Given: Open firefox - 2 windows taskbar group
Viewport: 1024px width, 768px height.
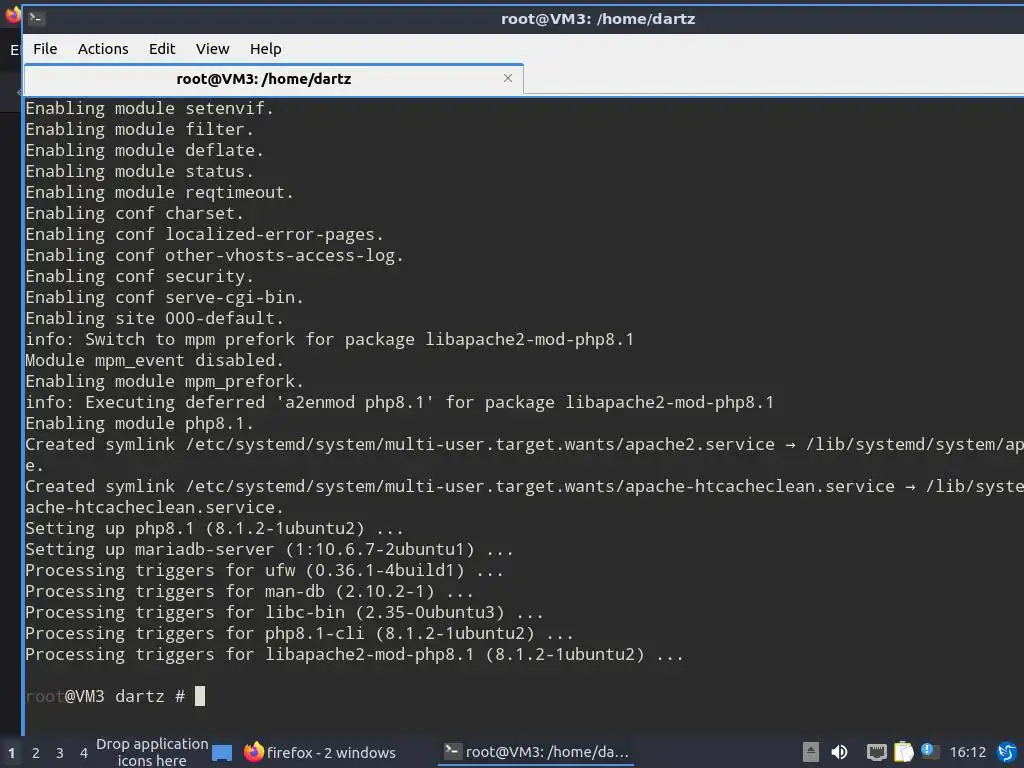Looking at the screenshot, I should pos(320,752).
